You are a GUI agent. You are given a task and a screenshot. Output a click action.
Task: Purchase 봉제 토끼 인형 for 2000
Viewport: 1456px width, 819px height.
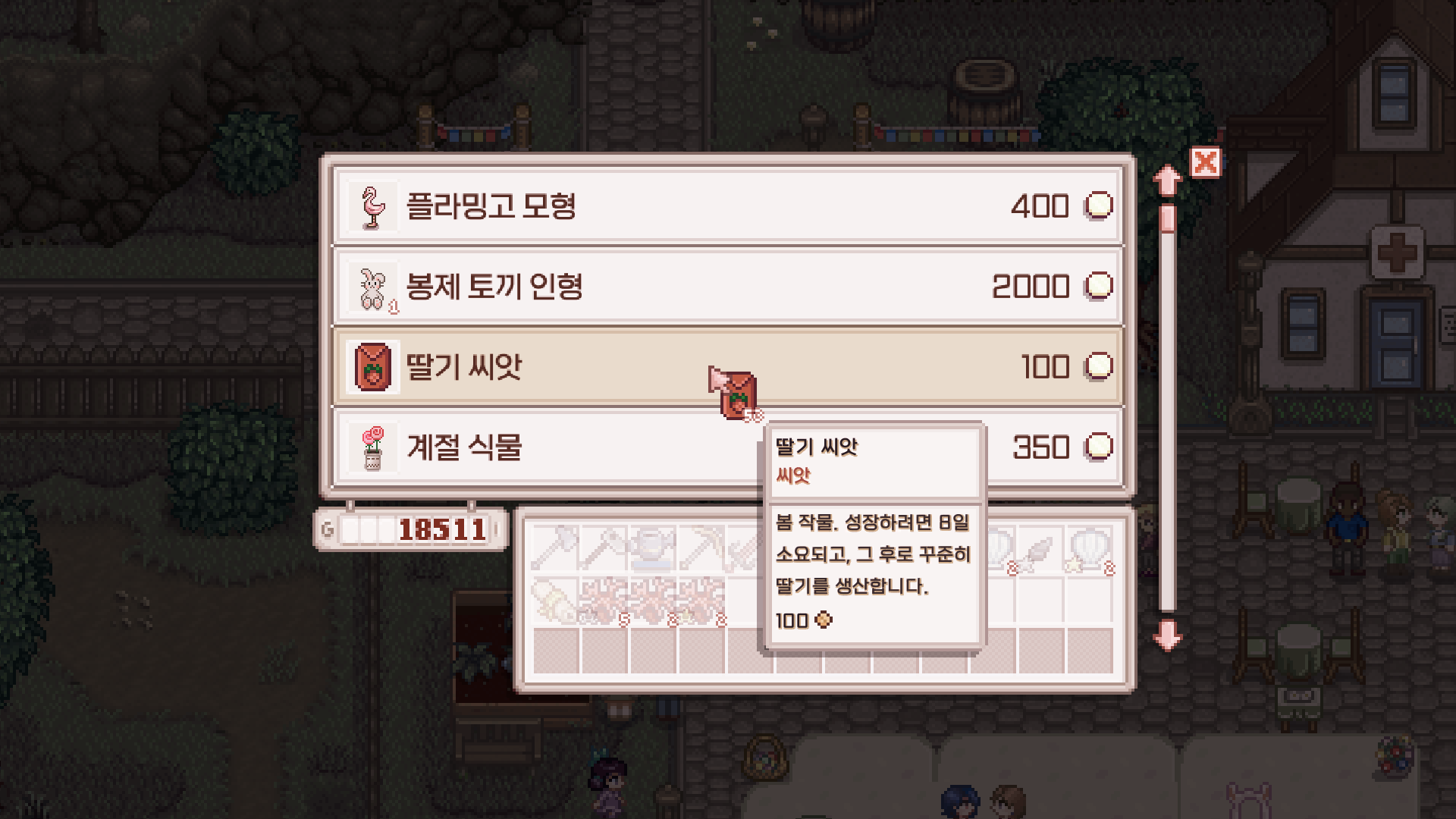pos(728,287)
